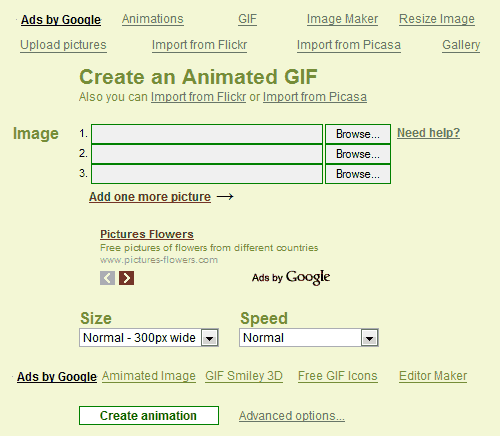The width and height of the screenshot is (500, 436).
Task: Open the Free GIF Icons ad link
Action: click(x=338, y=376)
